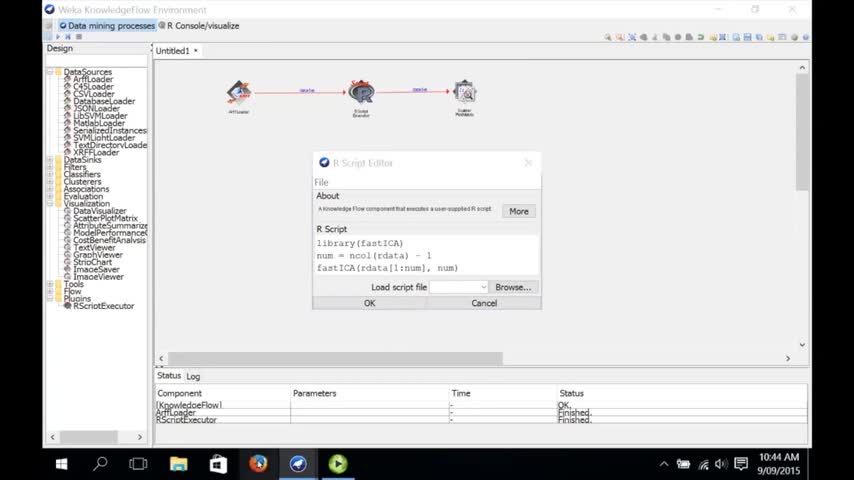Click the Wi-Fi network tray icon
Screen dimensions: 854x480
pos(703,465)
